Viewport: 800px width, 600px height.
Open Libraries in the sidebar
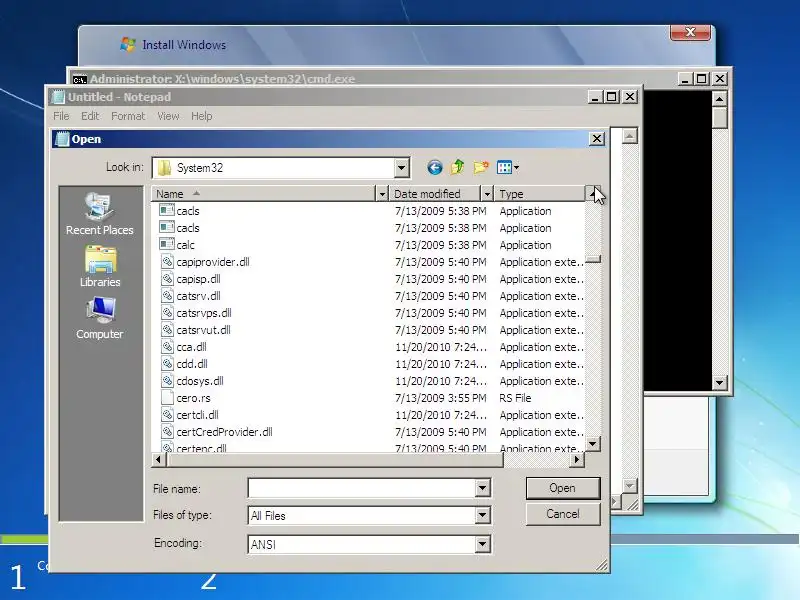[x=100, y=267]
